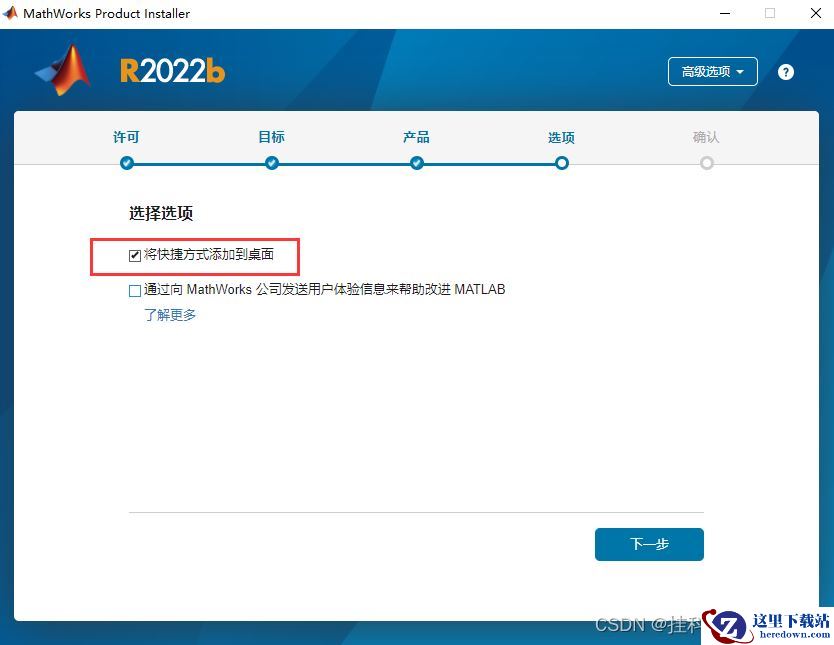Image resolution: width=834 pixels, height=645 pixels.
Task: Go to the 目标 step tab
Action: 271,137
